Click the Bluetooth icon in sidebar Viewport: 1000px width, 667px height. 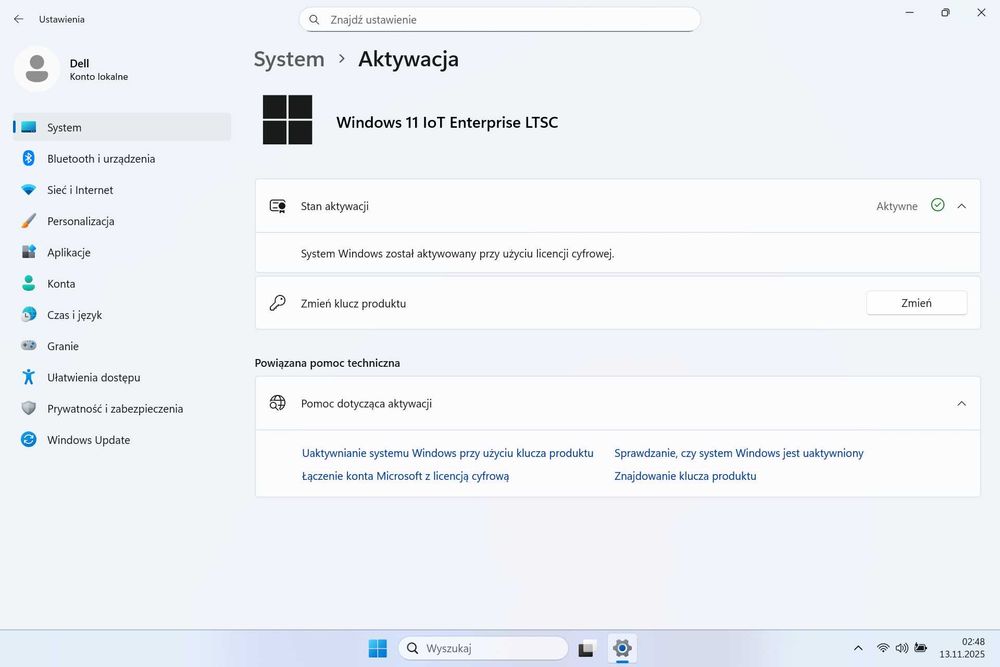click(29, 158)
